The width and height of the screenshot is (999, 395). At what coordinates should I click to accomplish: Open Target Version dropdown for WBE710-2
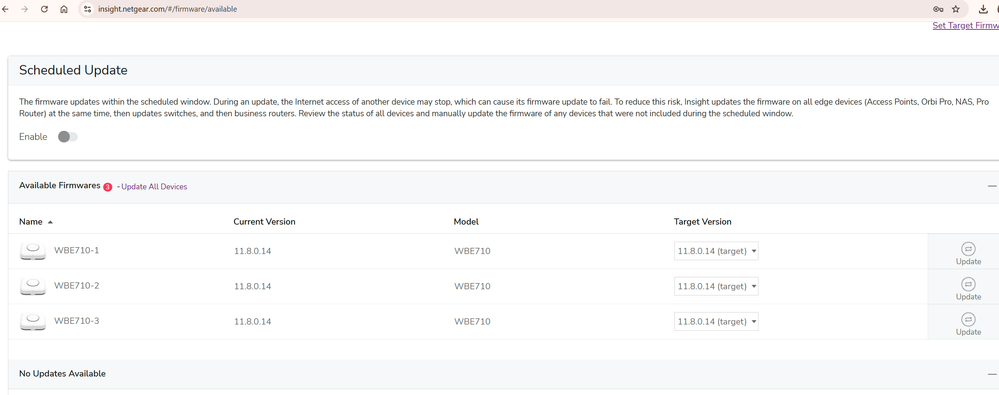[716, 286]
